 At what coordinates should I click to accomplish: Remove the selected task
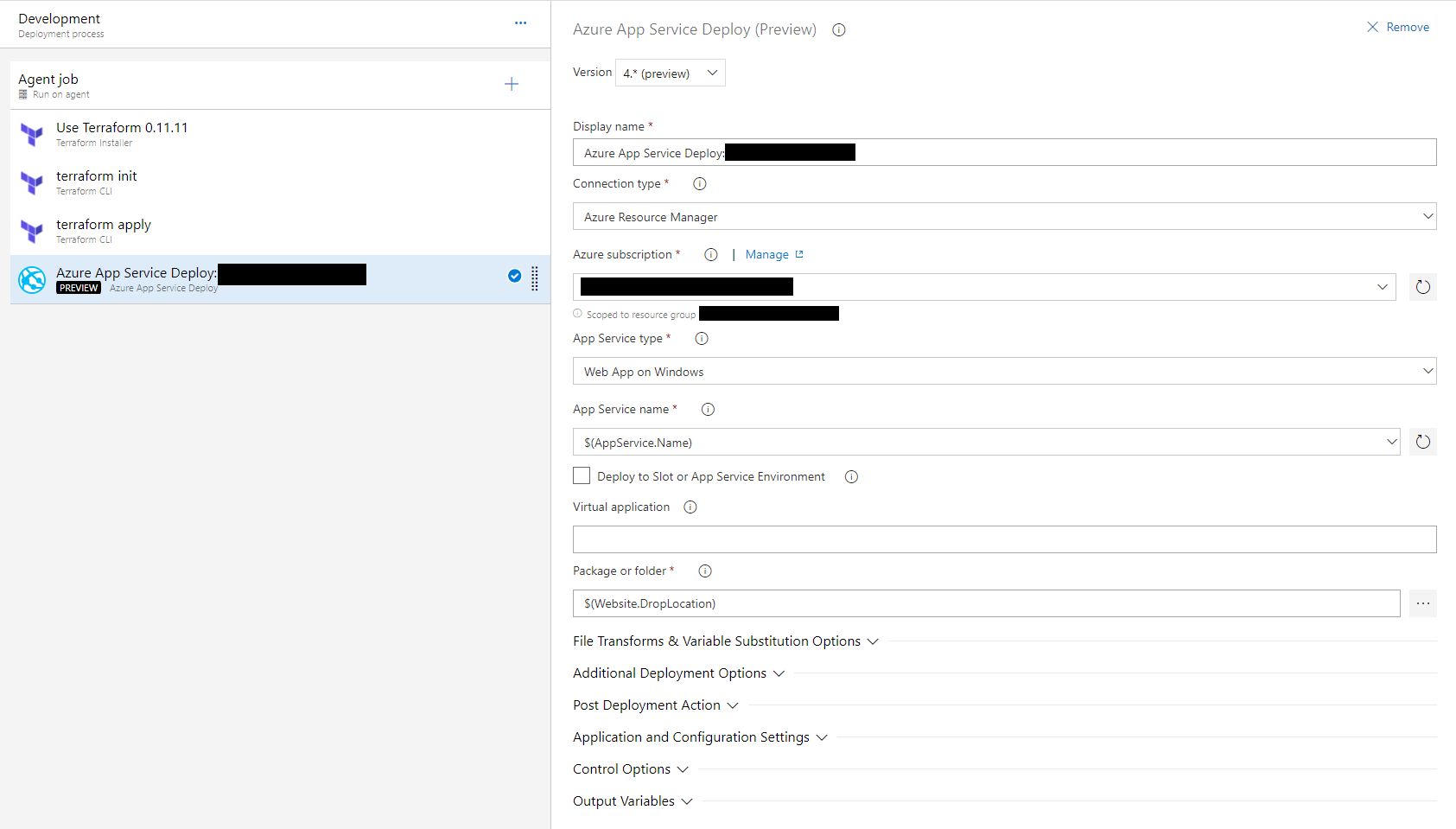tap(1398, 28)
